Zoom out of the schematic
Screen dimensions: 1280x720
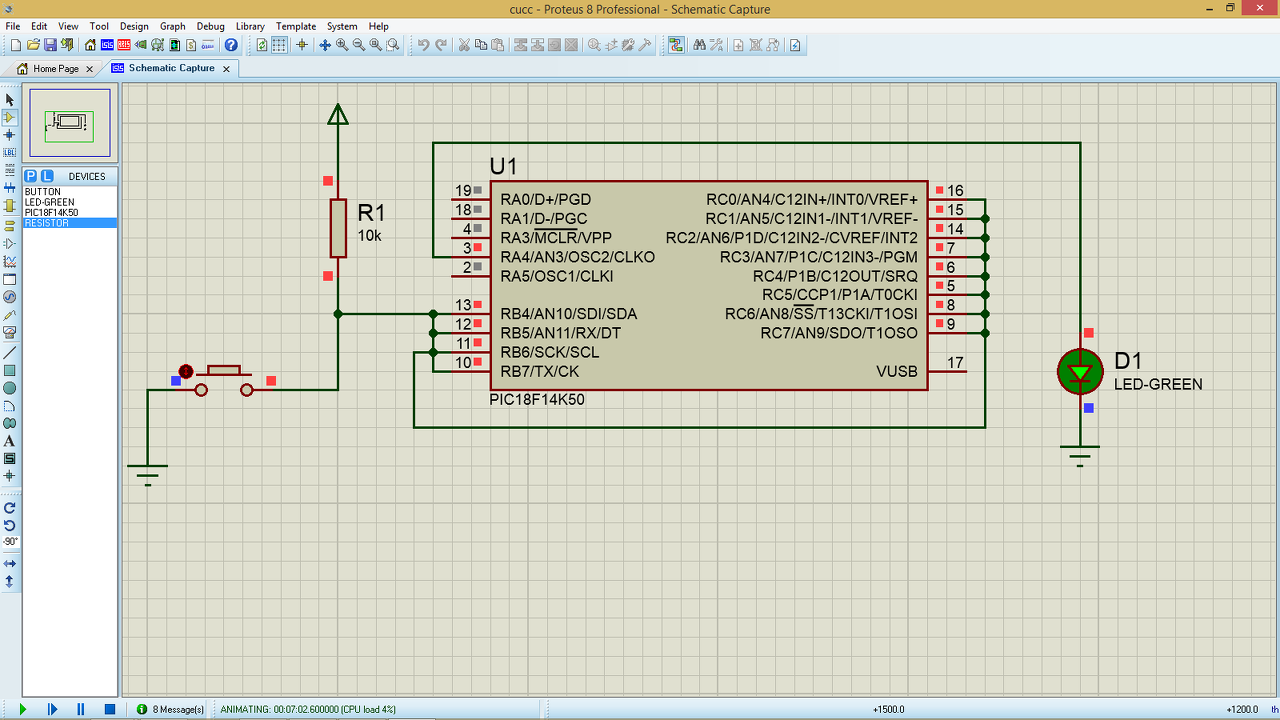coord(359,45)
